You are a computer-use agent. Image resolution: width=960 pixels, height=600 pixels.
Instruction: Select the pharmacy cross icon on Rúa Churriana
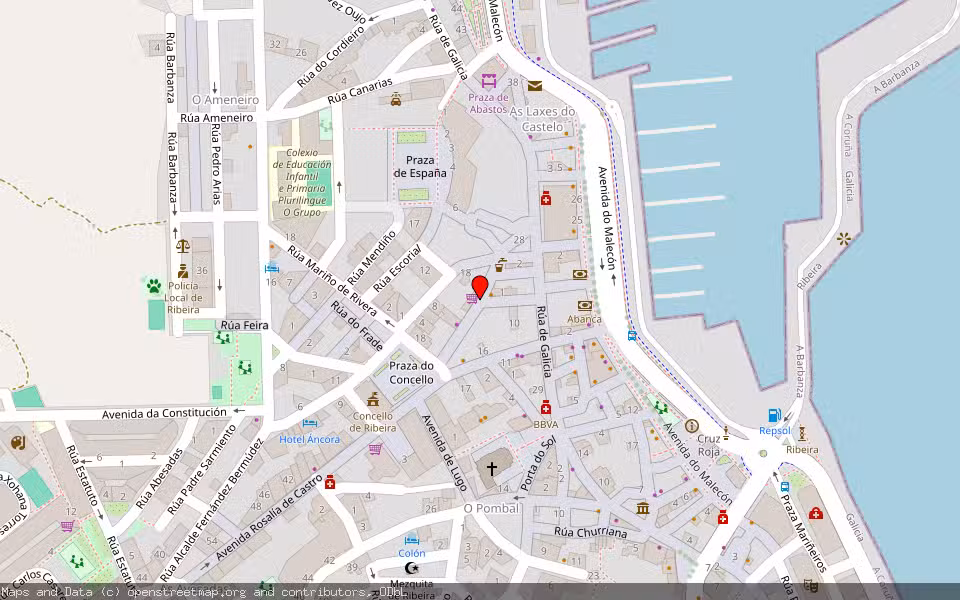coord(723,518)
